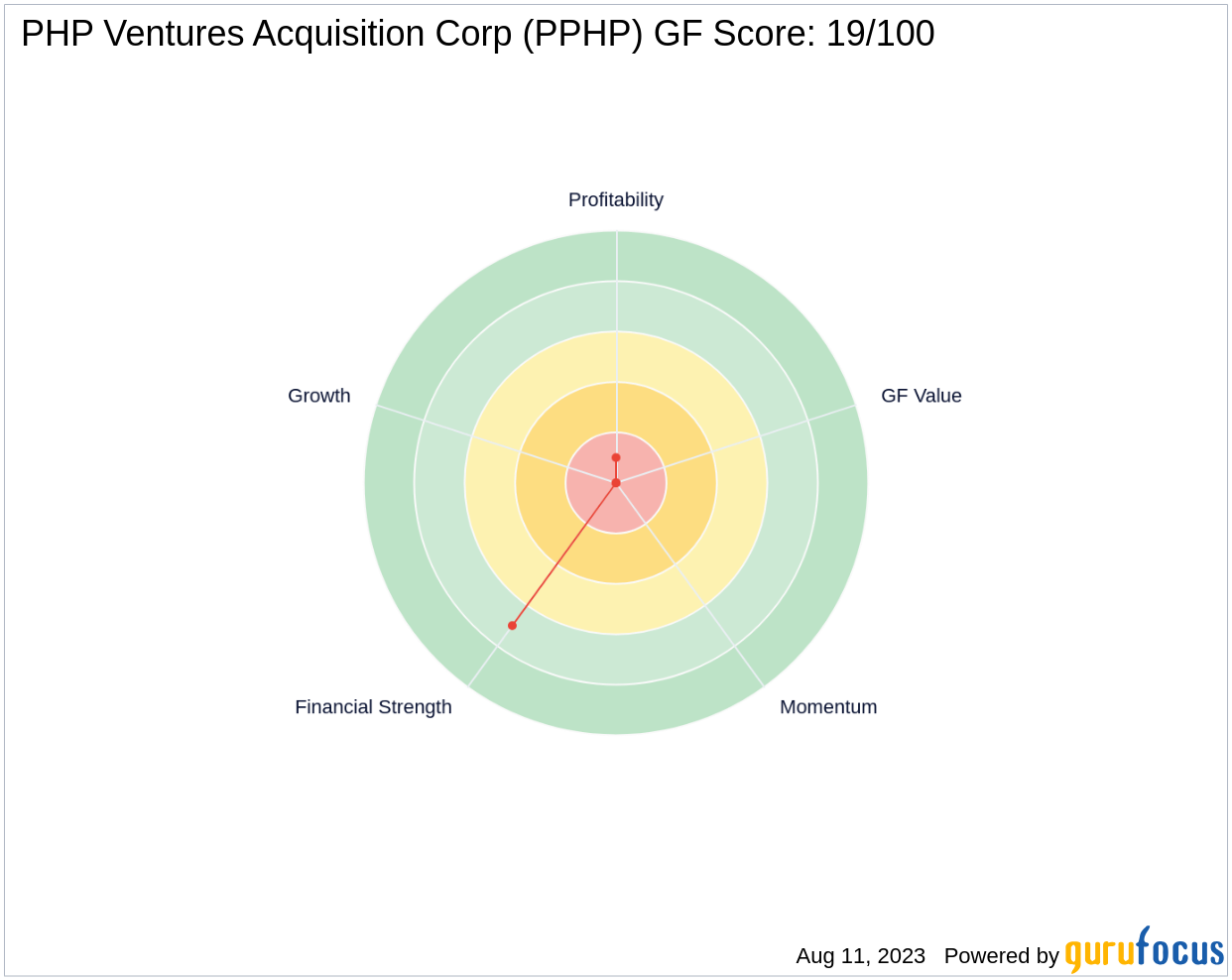Image resolution: width=1232 pixels, height=980 pixels.
Task: Click the gurufocus logo
Action: coord(1145,950)
